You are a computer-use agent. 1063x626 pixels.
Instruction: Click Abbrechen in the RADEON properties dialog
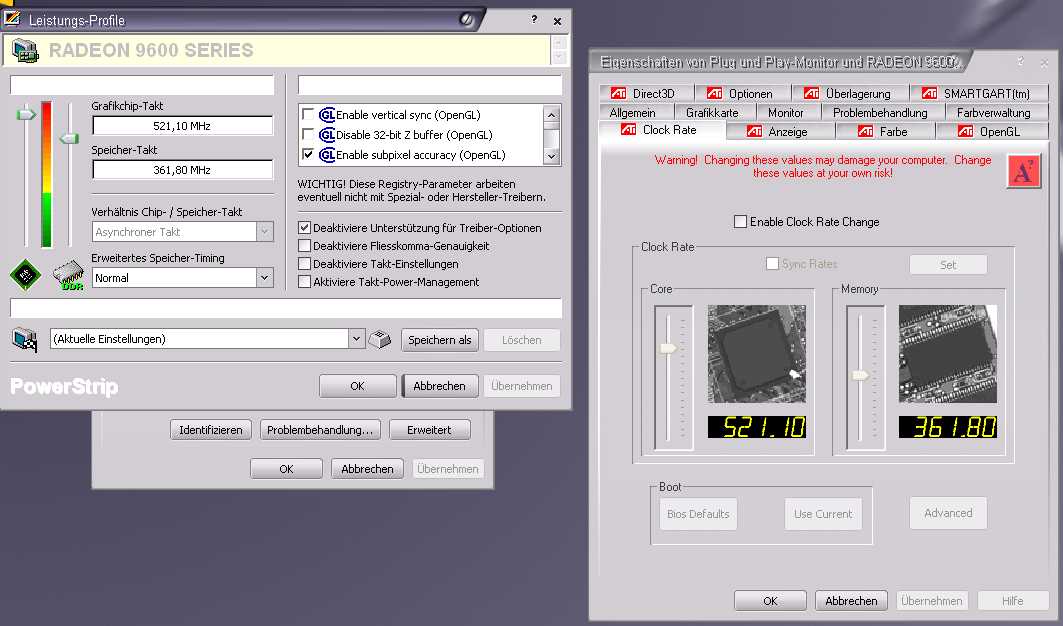point(851,601)
